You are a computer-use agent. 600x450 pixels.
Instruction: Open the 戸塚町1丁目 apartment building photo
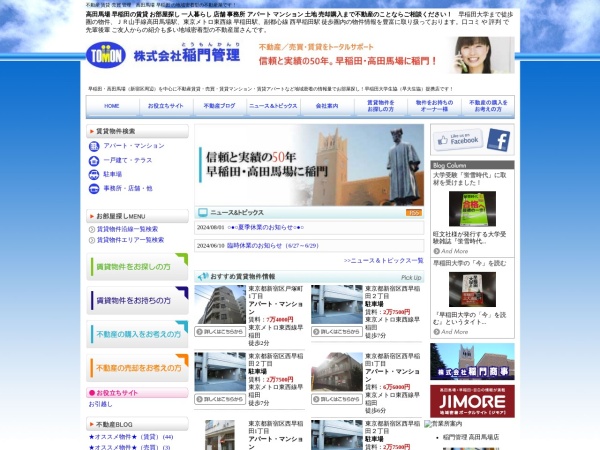pyautogui.click(x=220, y=305)
